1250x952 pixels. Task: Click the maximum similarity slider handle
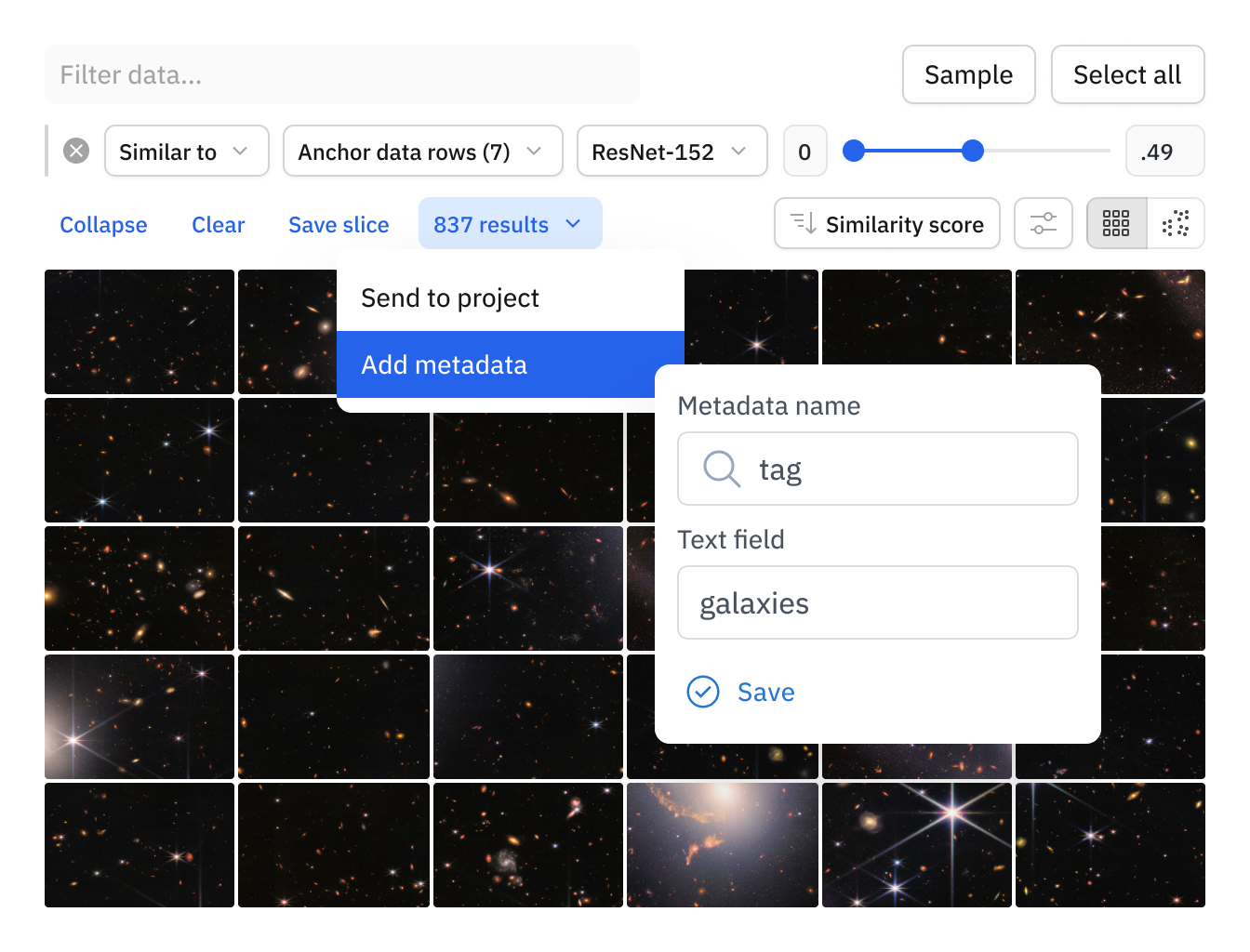pos(973,151)
